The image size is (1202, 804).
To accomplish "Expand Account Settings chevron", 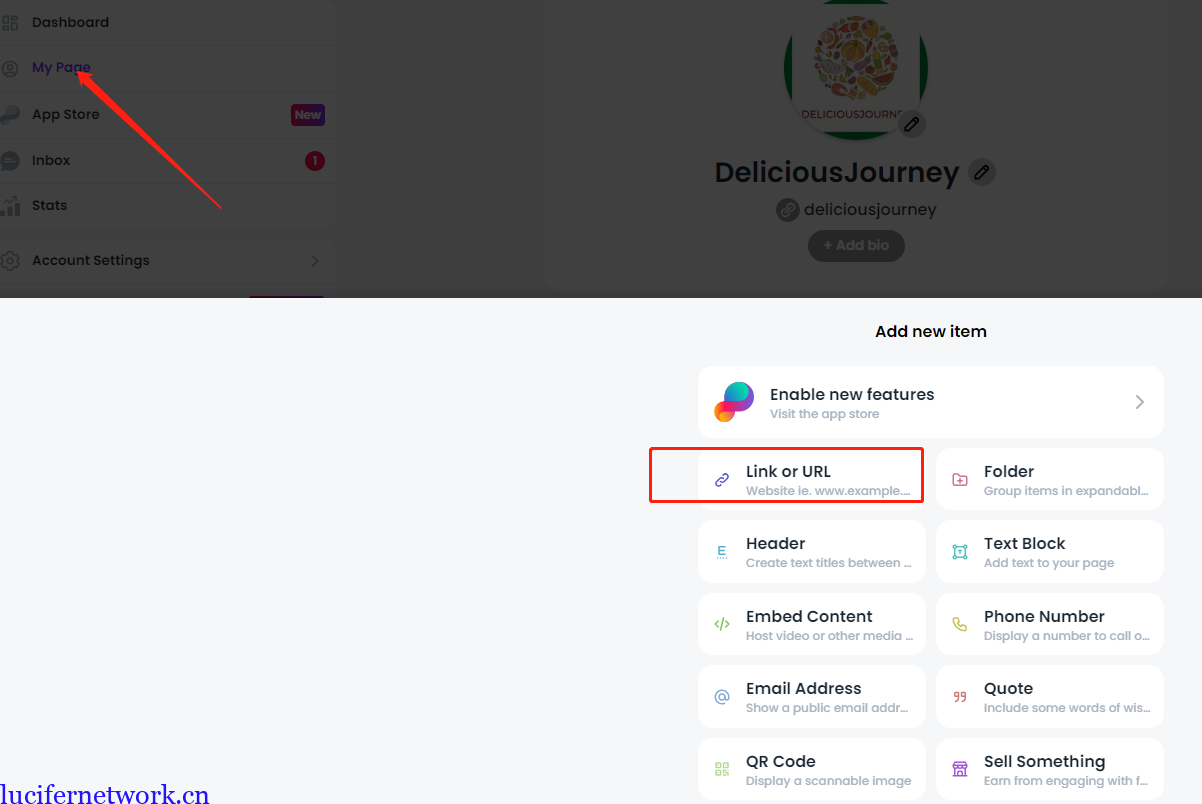I will coord(314,261).
